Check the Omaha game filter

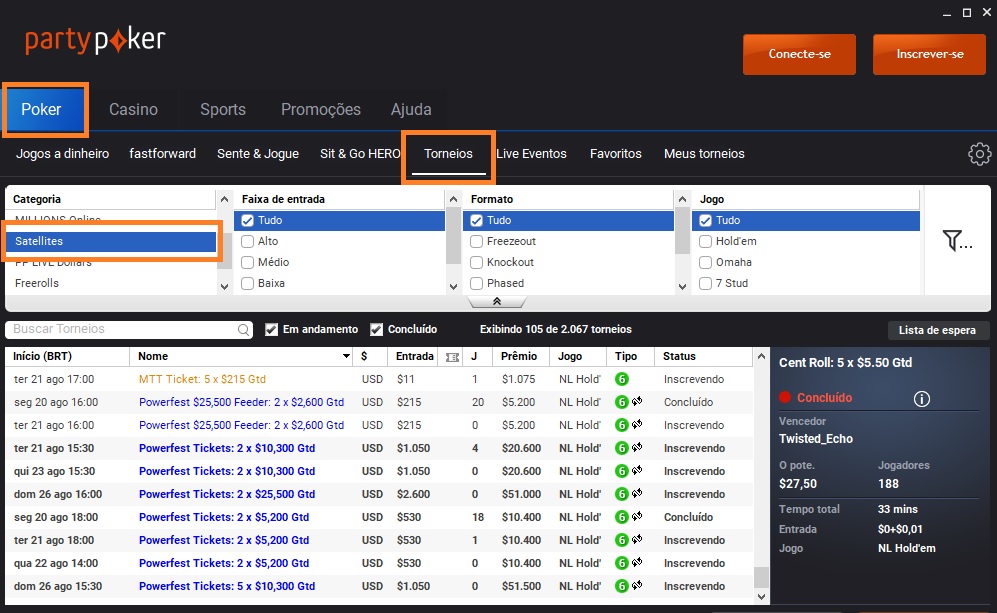point(705,263)
